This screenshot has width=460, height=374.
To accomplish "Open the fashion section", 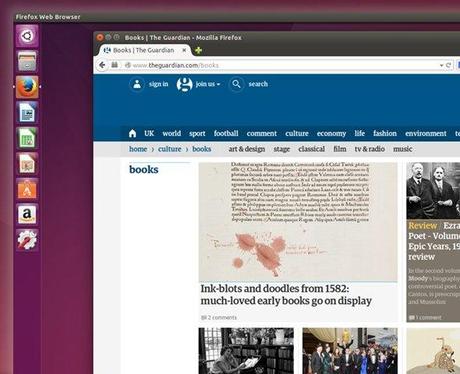I will 385,133.
